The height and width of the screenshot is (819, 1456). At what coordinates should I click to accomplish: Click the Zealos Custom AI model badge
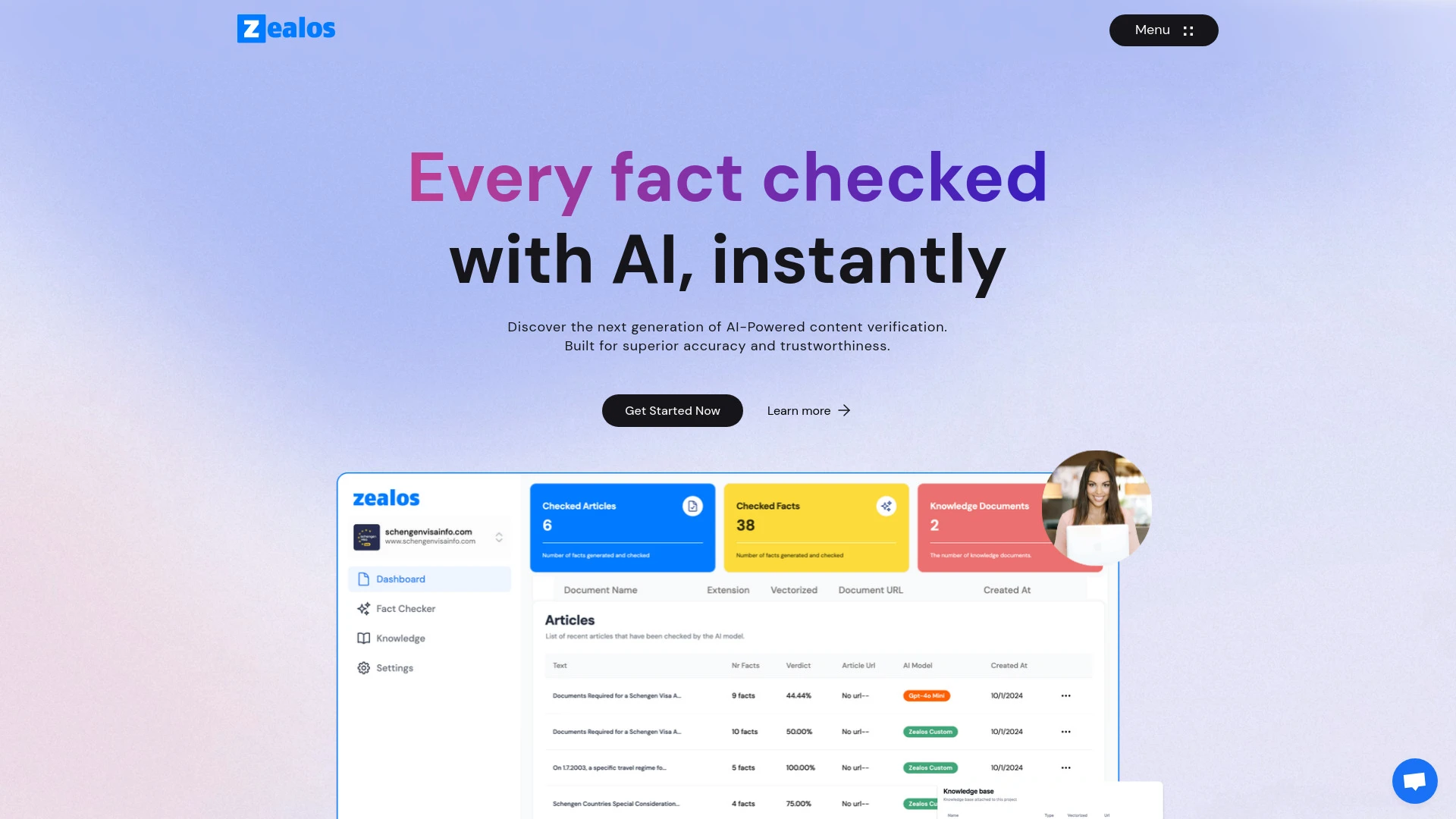tap(930, 732)
